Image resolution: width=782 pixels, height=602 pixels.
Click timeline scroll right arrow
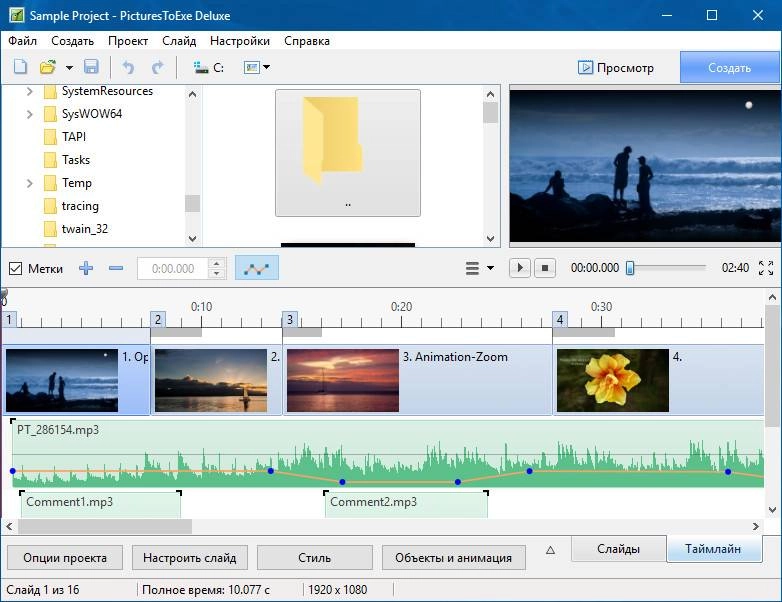756,526
